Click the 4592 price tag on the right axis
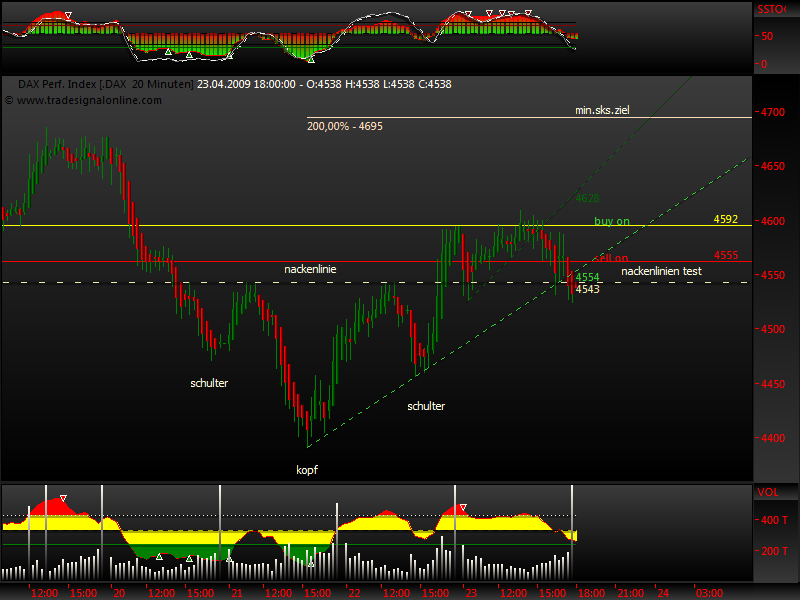 pyautogui.click(x=725, y=218)
